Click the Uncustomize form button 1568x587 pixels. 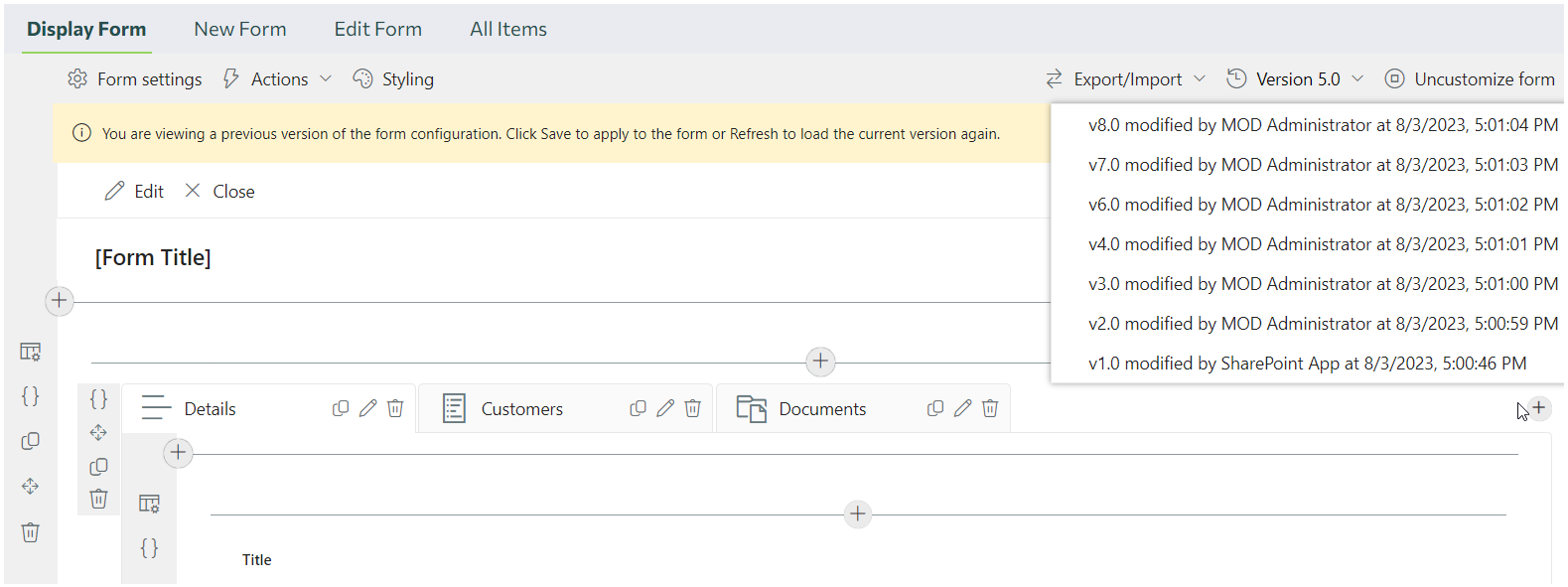point(1471,79)
